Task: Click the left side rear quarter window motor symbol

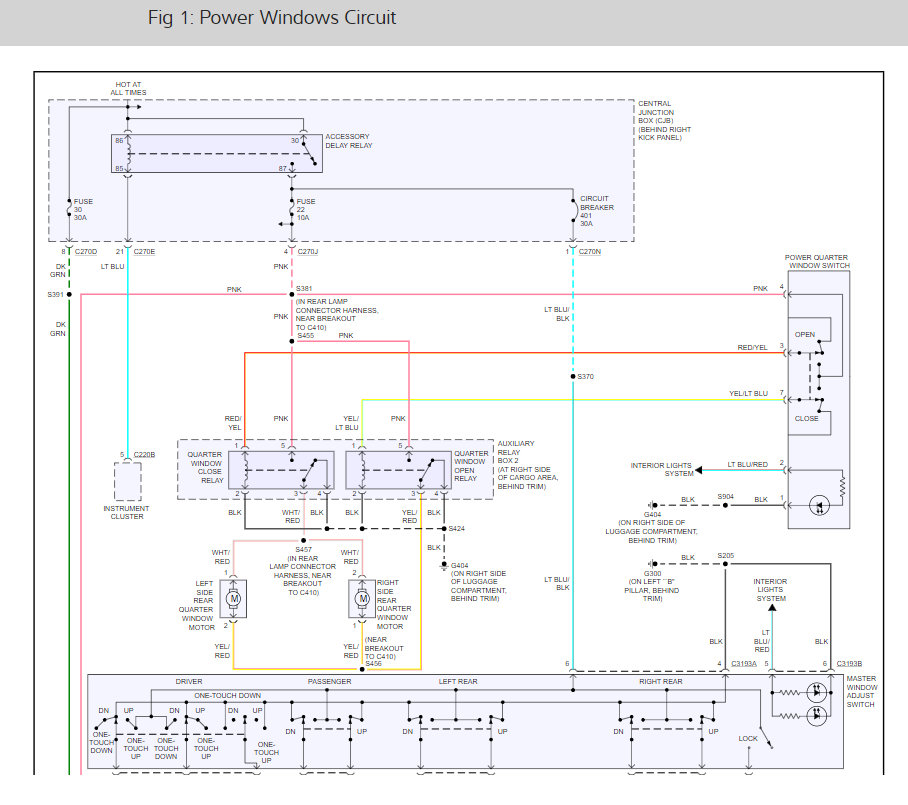Action: [x=233, y=598]
